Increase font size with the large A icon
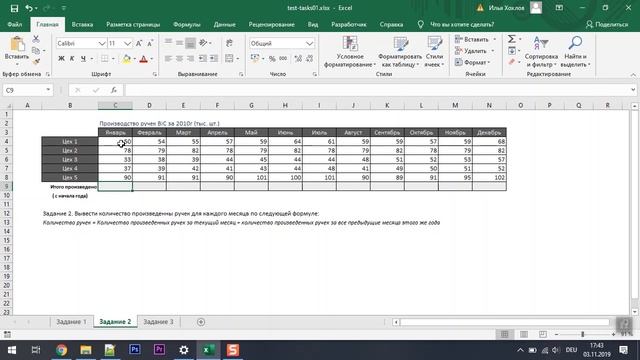The width and height of the screenshot is (640, 360). point(139,43)
